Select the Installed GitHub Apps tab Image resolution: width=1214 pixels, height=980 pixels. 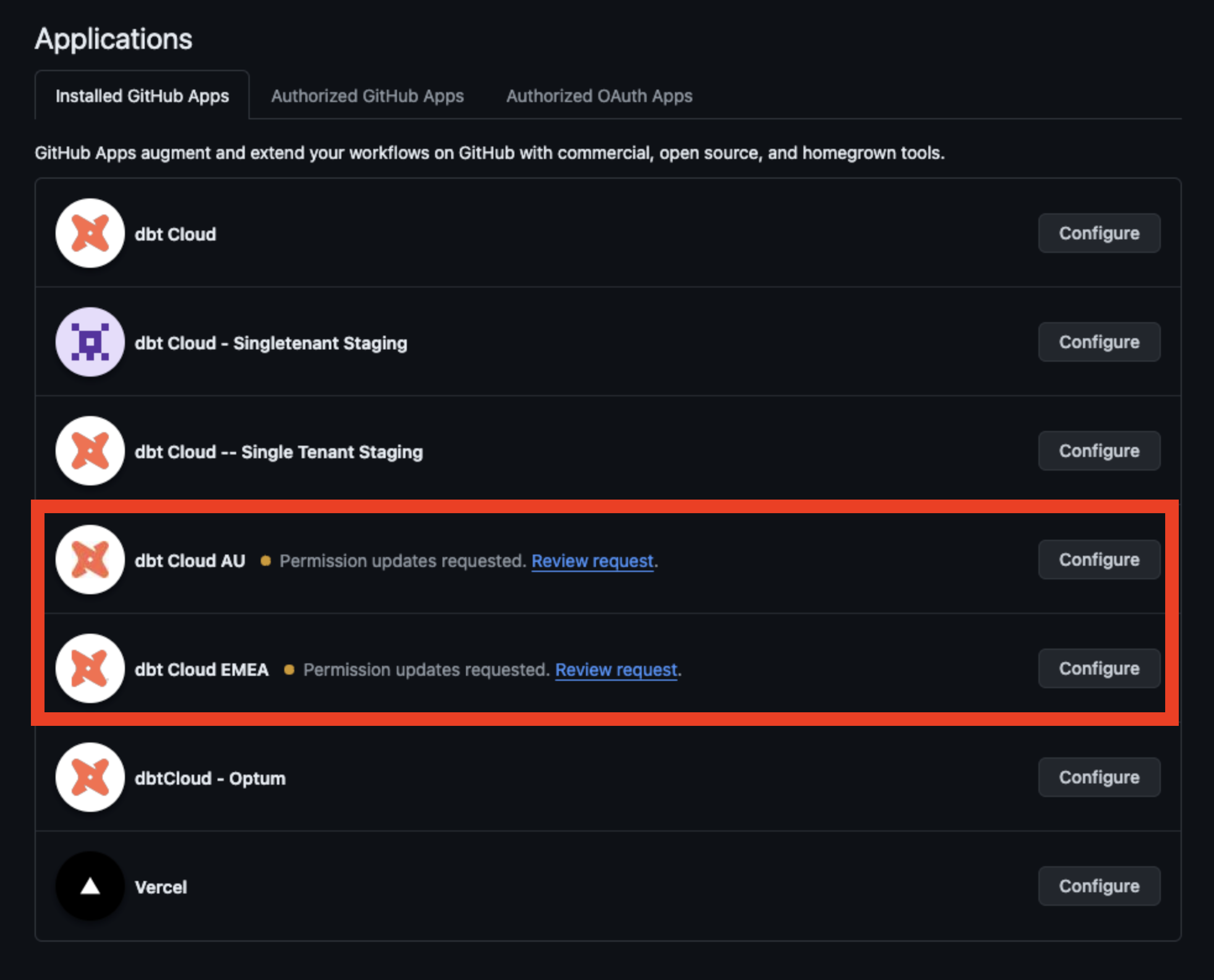pyautogui.click(x=142, y=96)
